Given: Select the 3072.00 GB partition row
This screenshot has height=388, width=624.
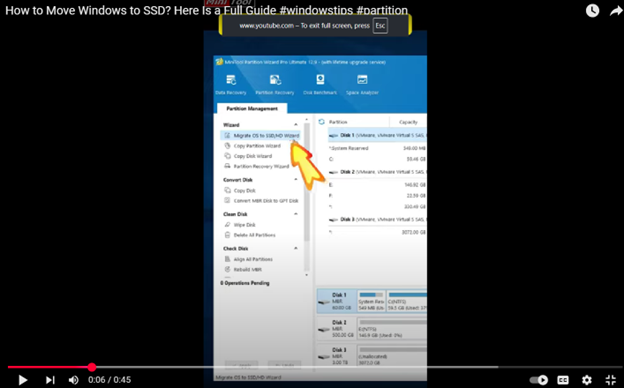Looking at the screenshot, I should [x=377, y=232].
